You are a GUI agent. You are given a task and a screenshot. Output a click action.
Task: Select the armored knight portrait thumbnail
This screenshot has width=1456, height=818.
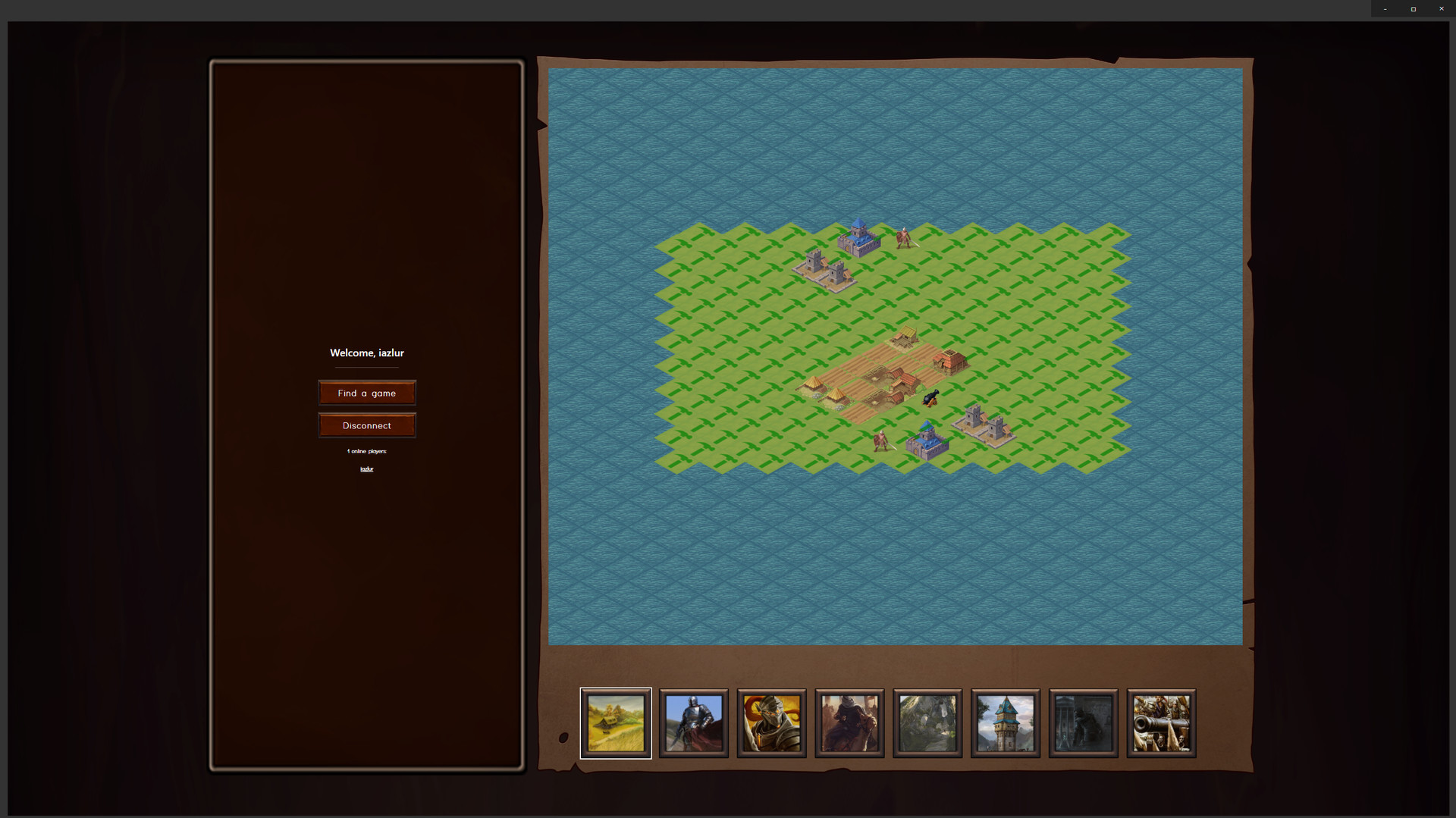[x=695, y=722]
